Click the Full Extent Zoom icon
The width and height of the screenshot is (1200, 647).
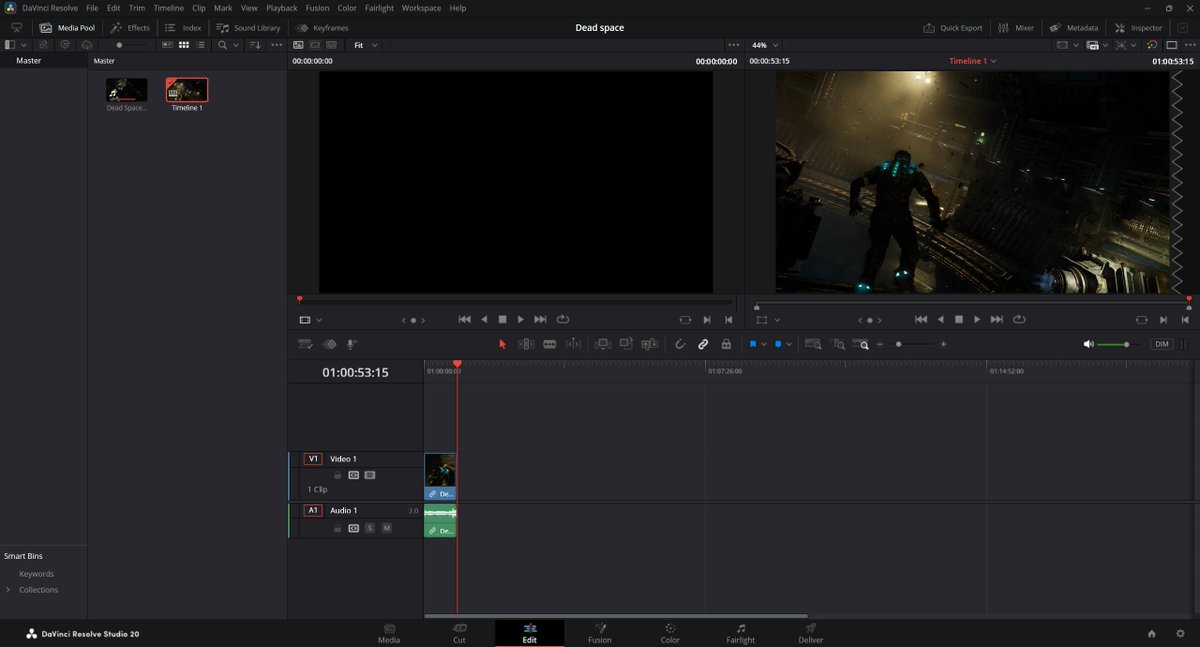click(x=813, y=344)
